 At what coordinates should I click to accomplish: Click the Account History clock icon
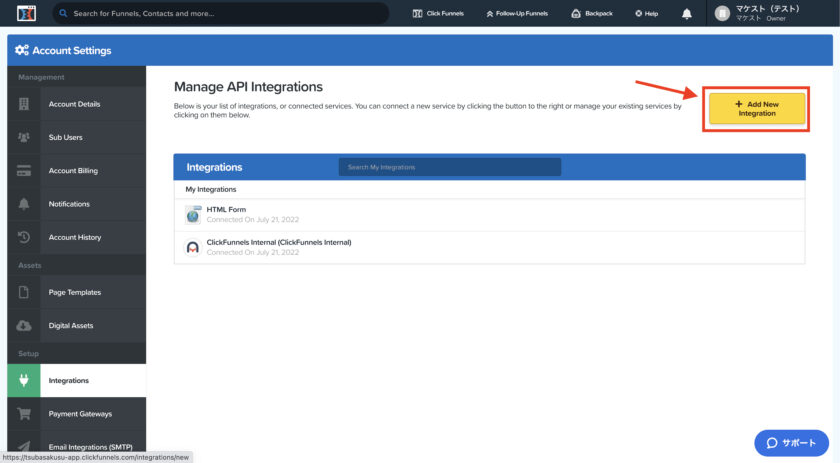24,237
